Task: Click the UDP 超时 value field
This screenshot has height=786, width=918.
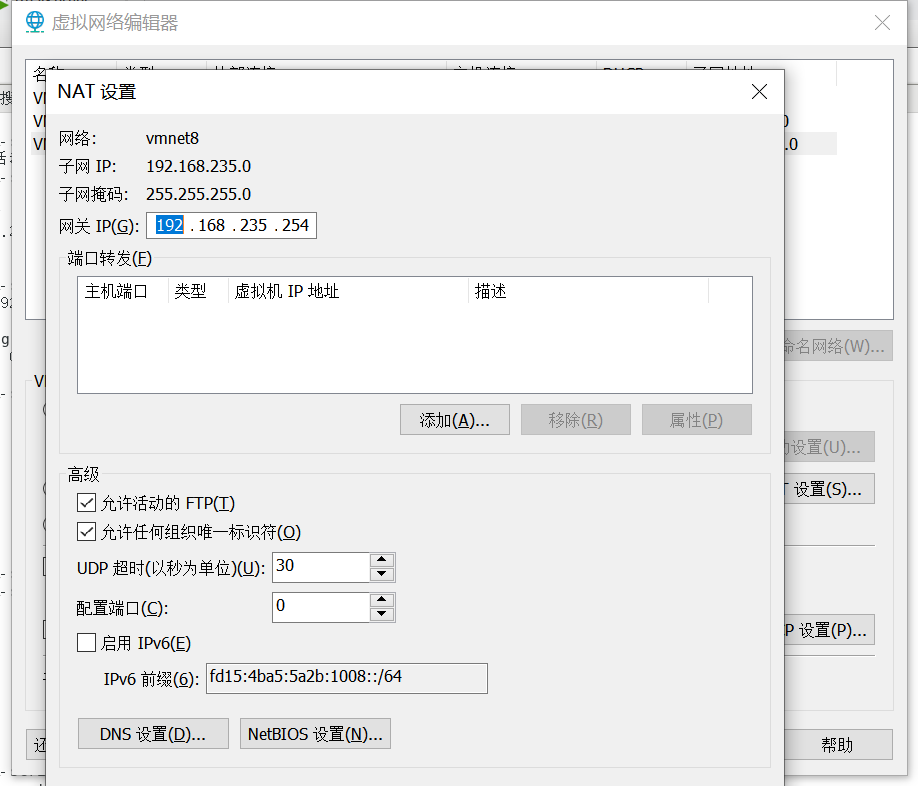Action: (x=321, y=567)
